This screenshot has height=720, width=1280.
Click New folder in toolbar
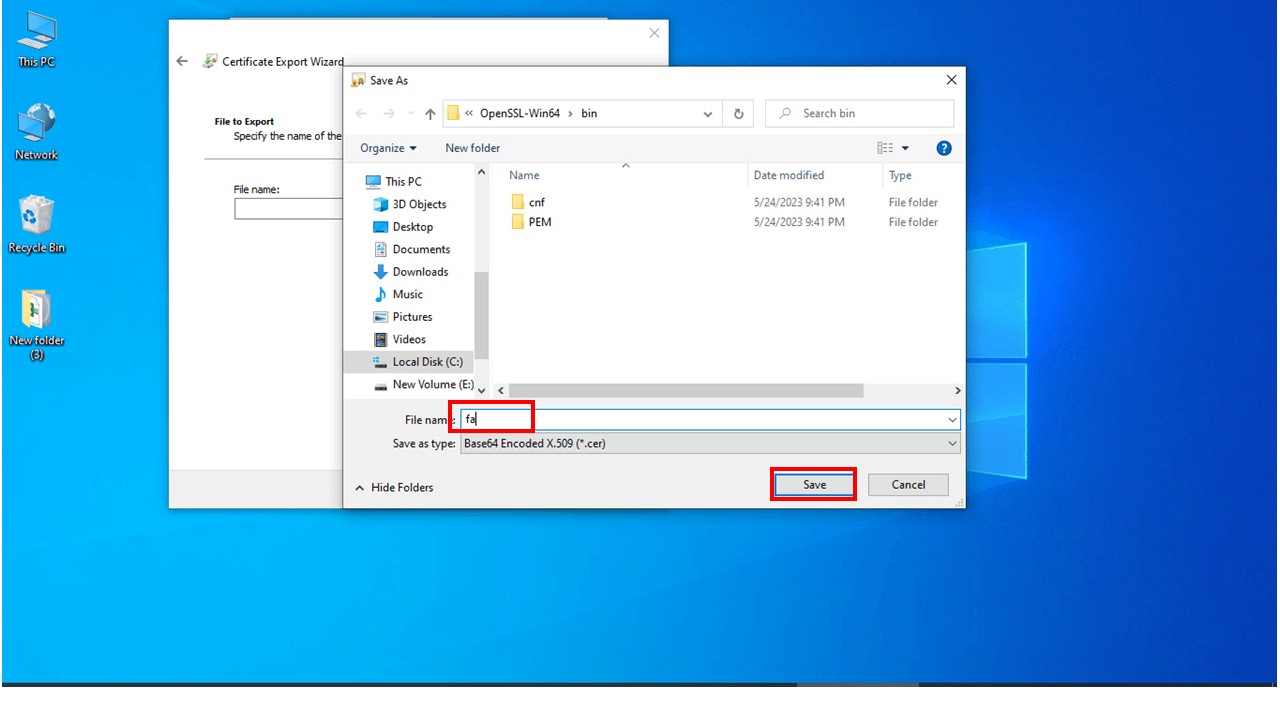(x=472, y=148)
